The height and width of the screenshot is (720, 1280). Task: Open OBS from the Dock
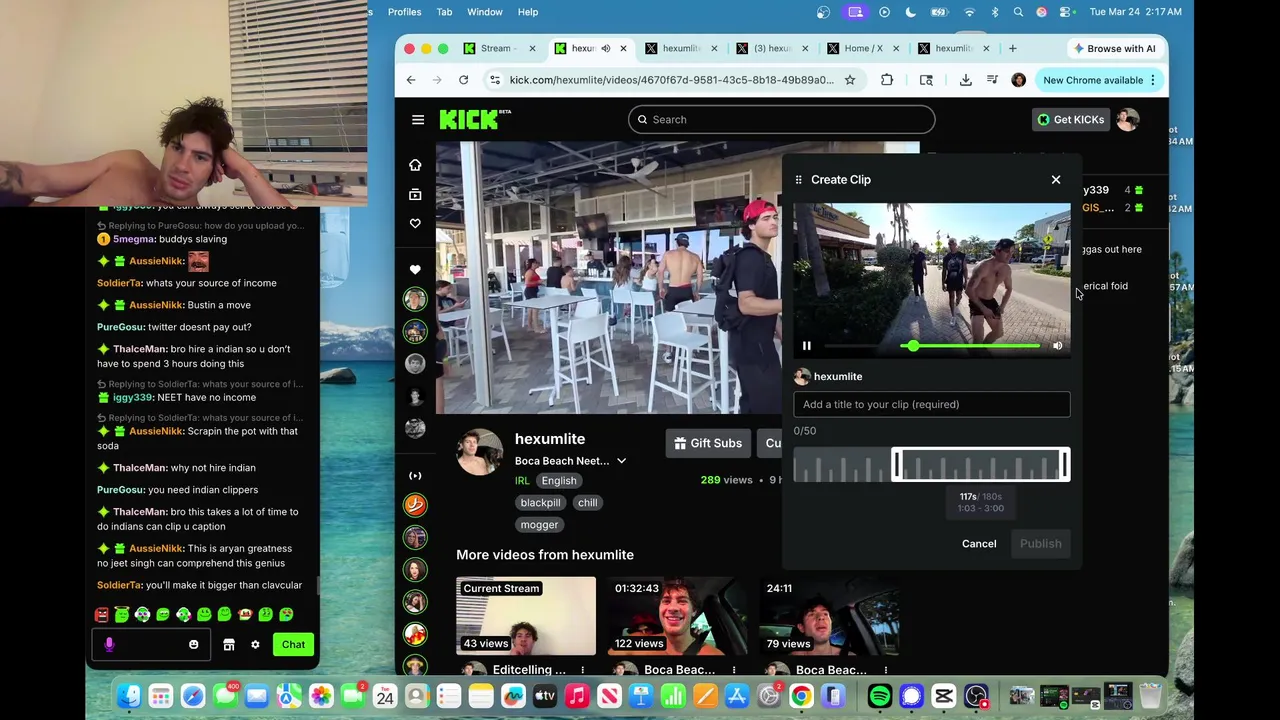pyautogui.click(x=975, y=696)
